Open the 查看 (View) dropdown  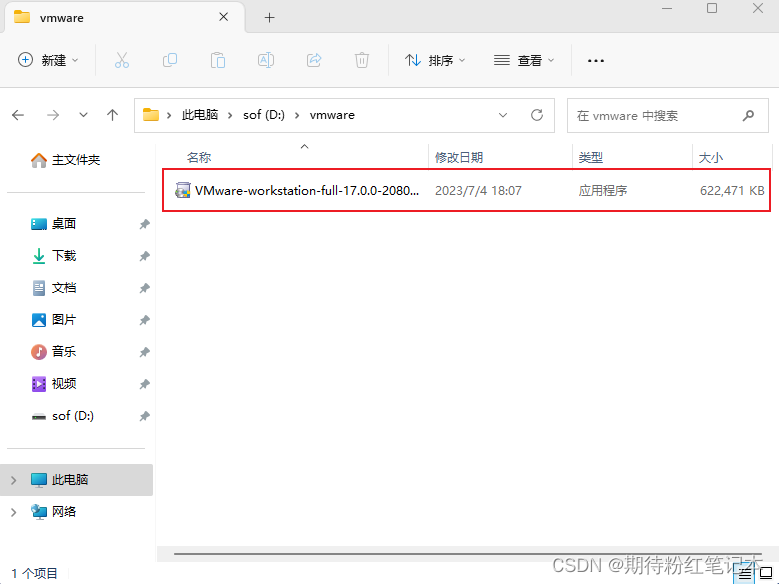tap(524, 61)
